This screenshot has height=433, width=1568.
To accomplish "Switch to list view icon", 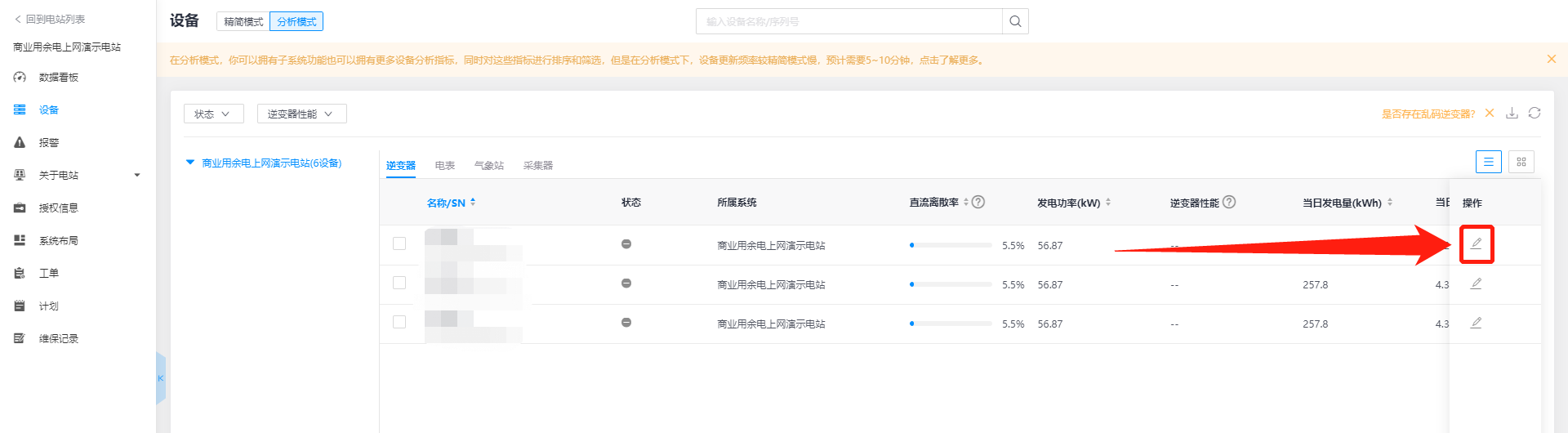I will (1488, 162).
